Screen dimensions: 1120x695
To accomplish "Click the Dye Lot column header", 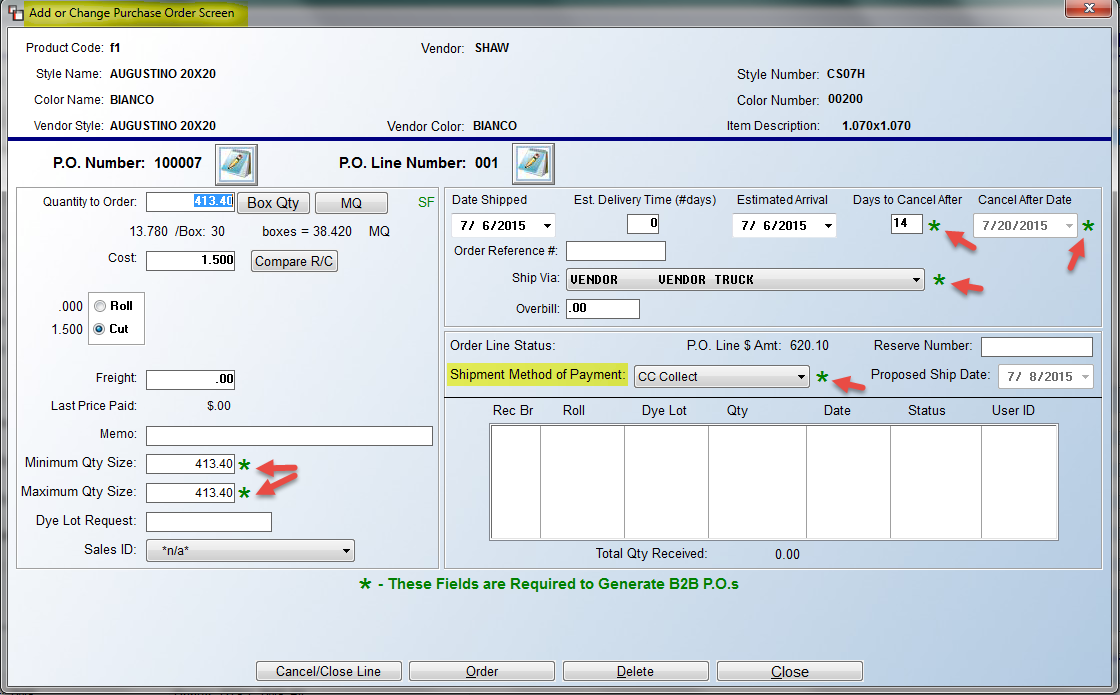I will point(664,411).
